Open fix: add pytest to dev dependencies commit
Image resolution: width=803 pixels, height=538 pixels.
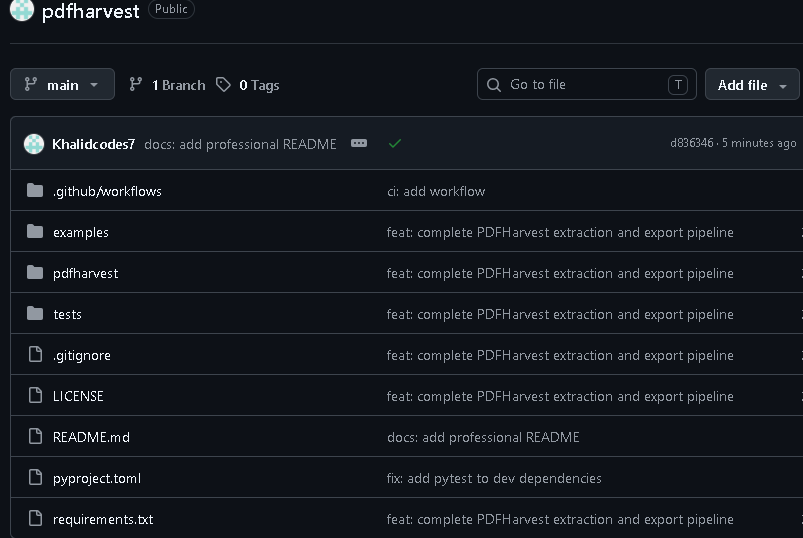click(x=494, y=478)
